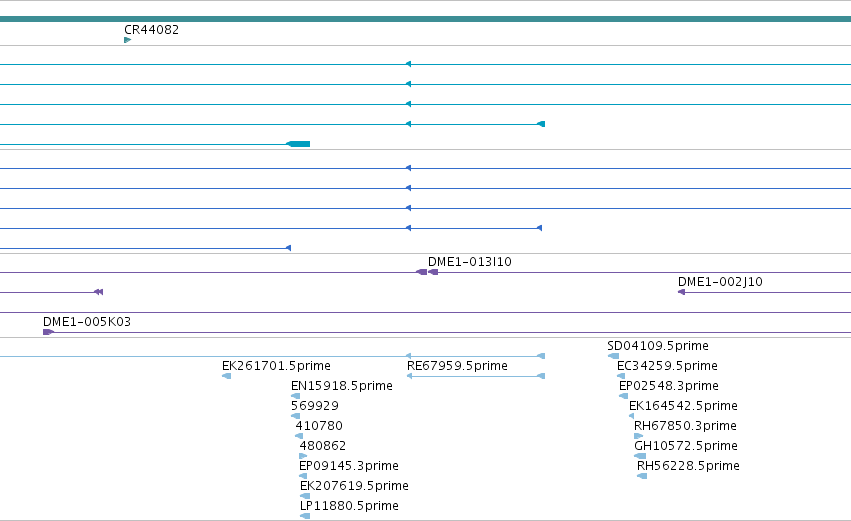Select the glyph under label 569929
This screenshot has width=851, height=521.
(296, 416)
